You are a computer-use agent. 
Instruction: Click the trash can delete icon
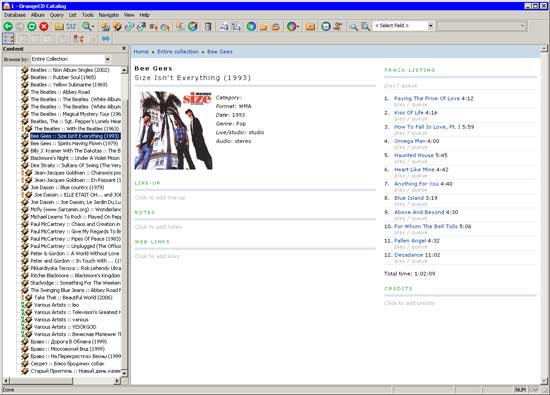click(x=208, y=26)
